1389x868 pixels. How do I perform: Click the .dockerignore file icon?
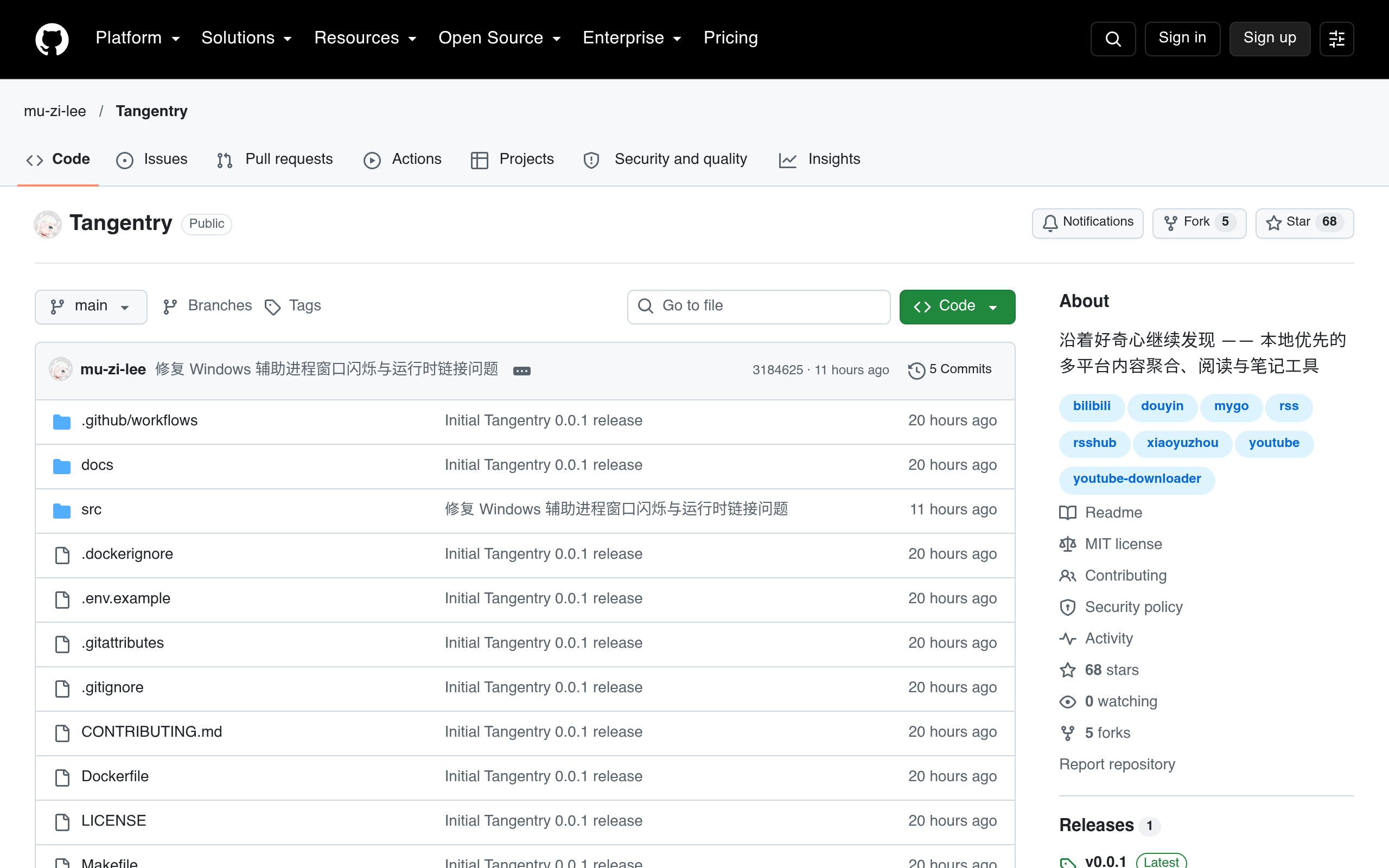tap(62, 554)
